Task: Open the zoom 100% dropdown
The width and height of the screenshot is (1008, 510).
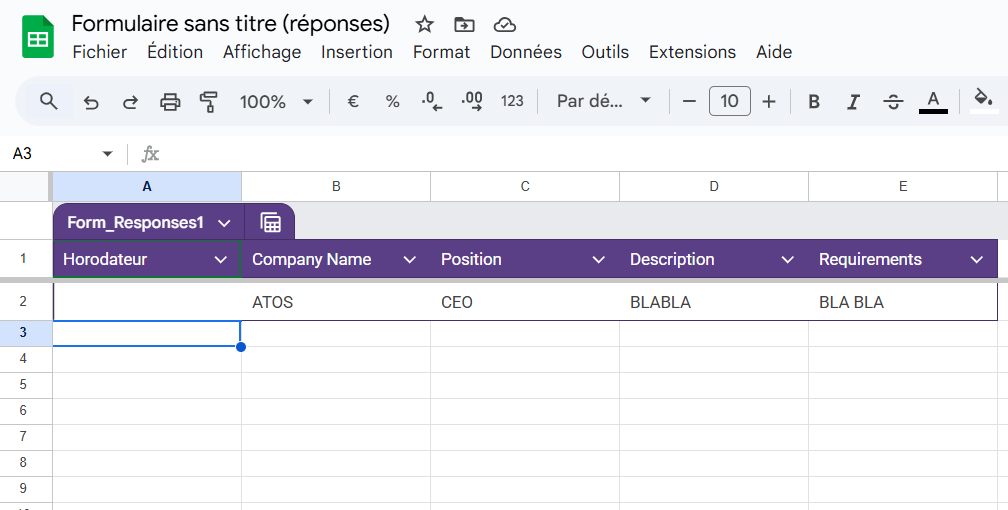Action: pyautogui.click(x=276, y=102)
